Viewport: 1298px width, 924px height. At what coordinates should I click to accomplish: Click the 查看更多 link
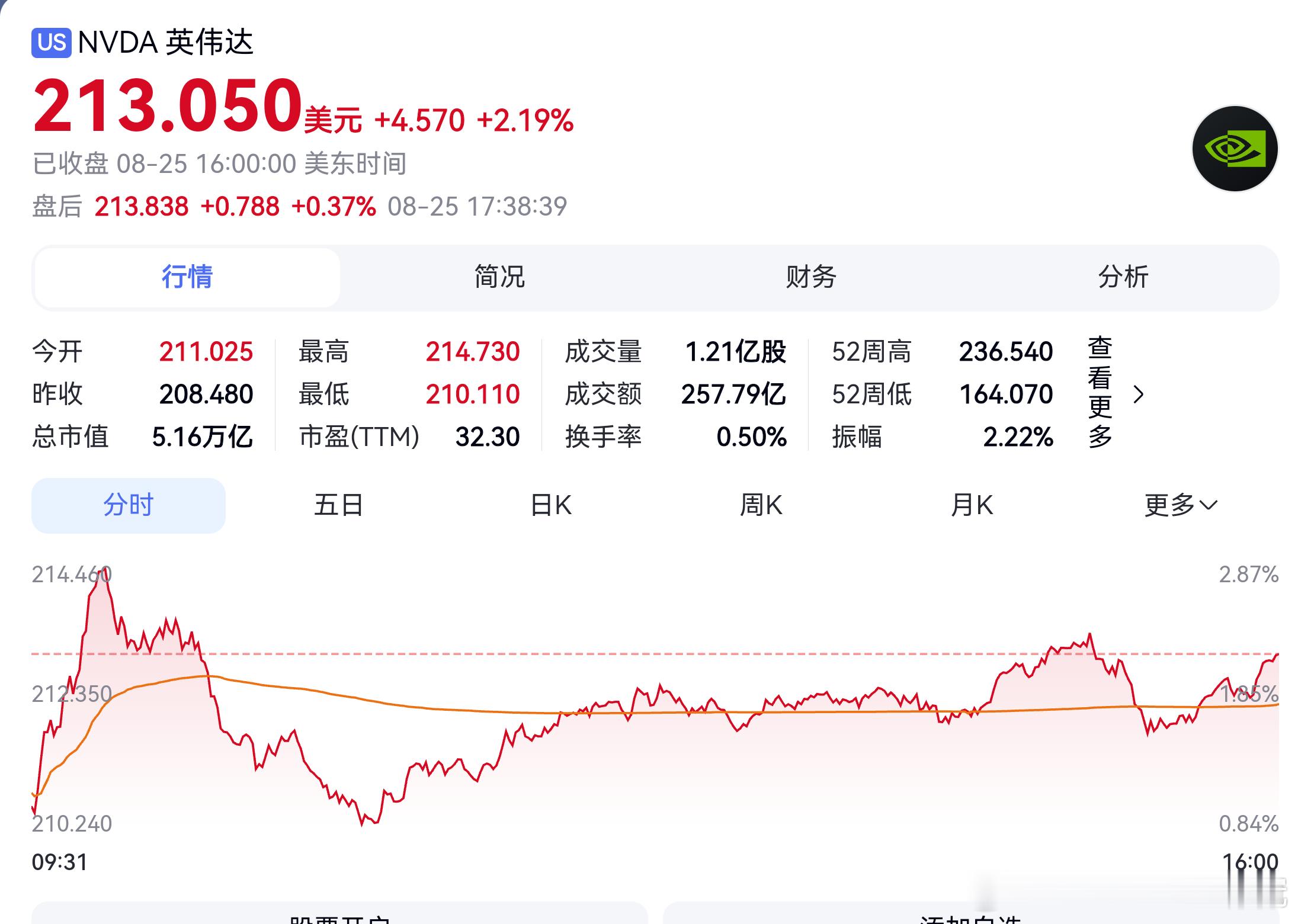pos(1100,393)
